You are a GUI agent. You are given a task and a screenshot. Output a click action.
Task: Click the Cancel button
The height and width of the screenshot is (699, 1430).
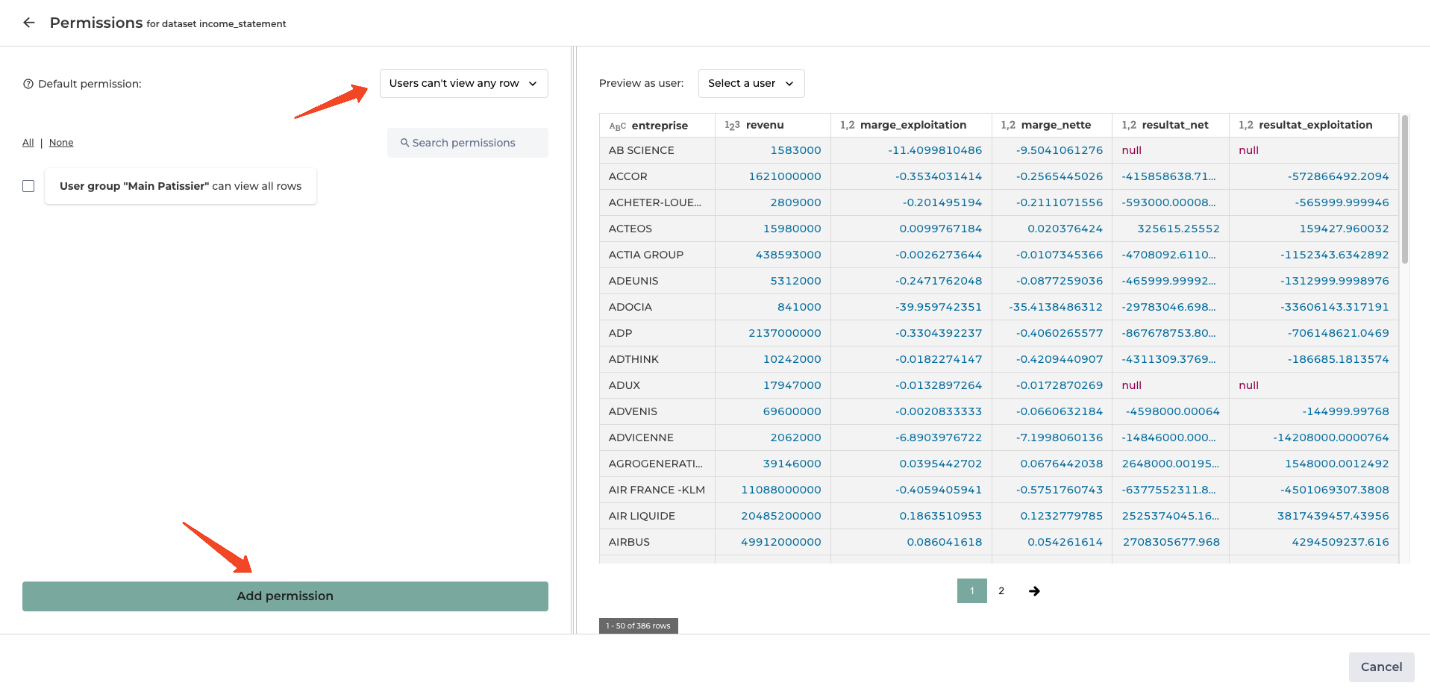1381,667
